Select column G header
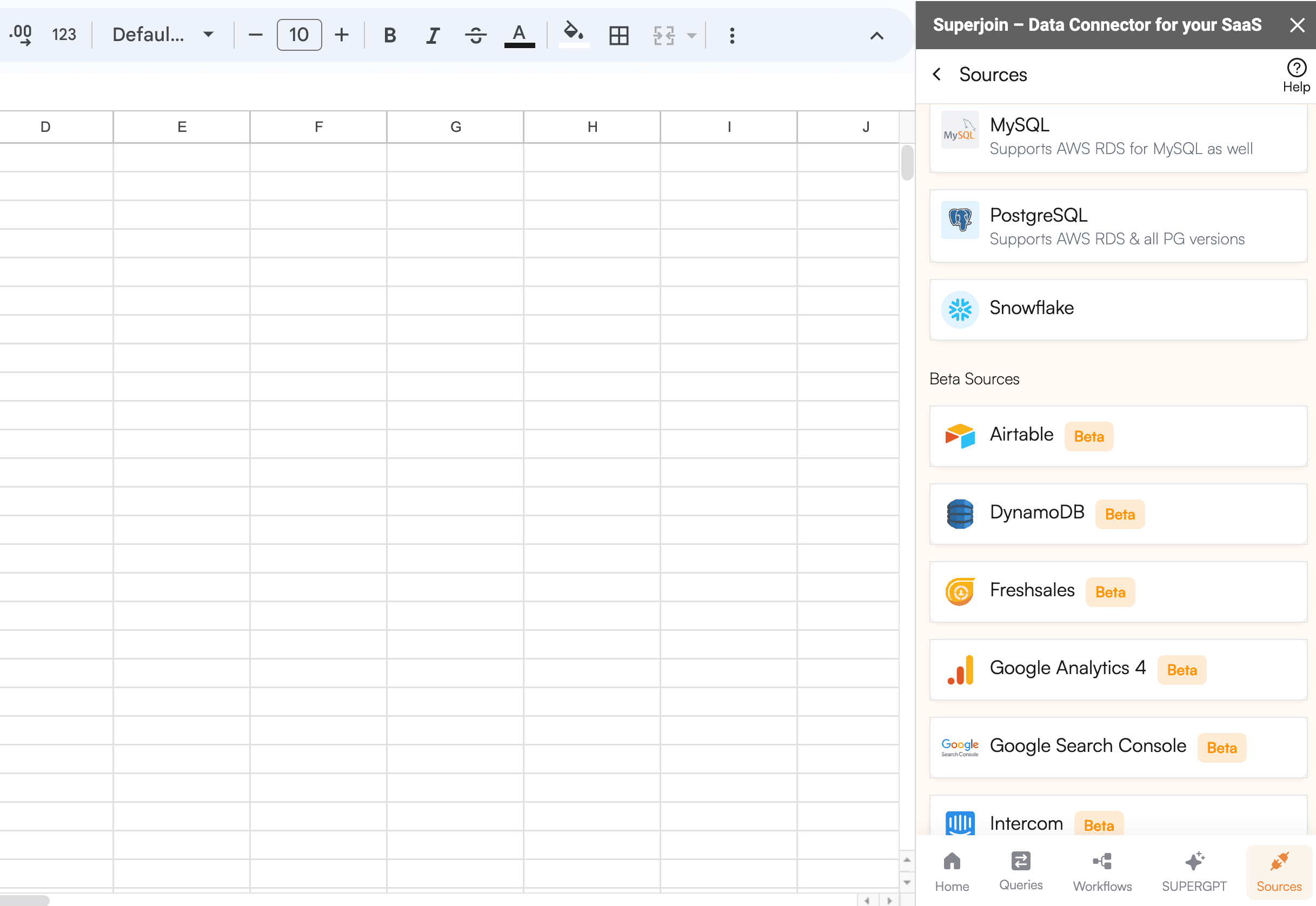The height and width of the screenshot is (906, 1316). [x=455, y=126]
